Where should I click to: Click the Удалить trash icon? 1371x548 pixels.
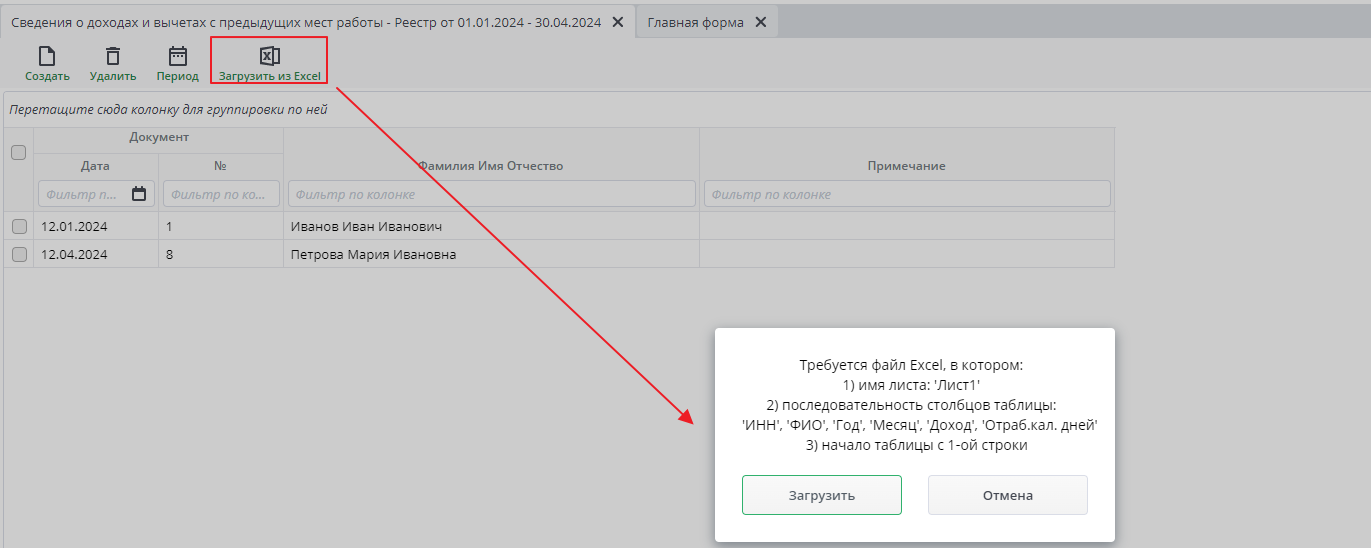click(x=113, y=56)
